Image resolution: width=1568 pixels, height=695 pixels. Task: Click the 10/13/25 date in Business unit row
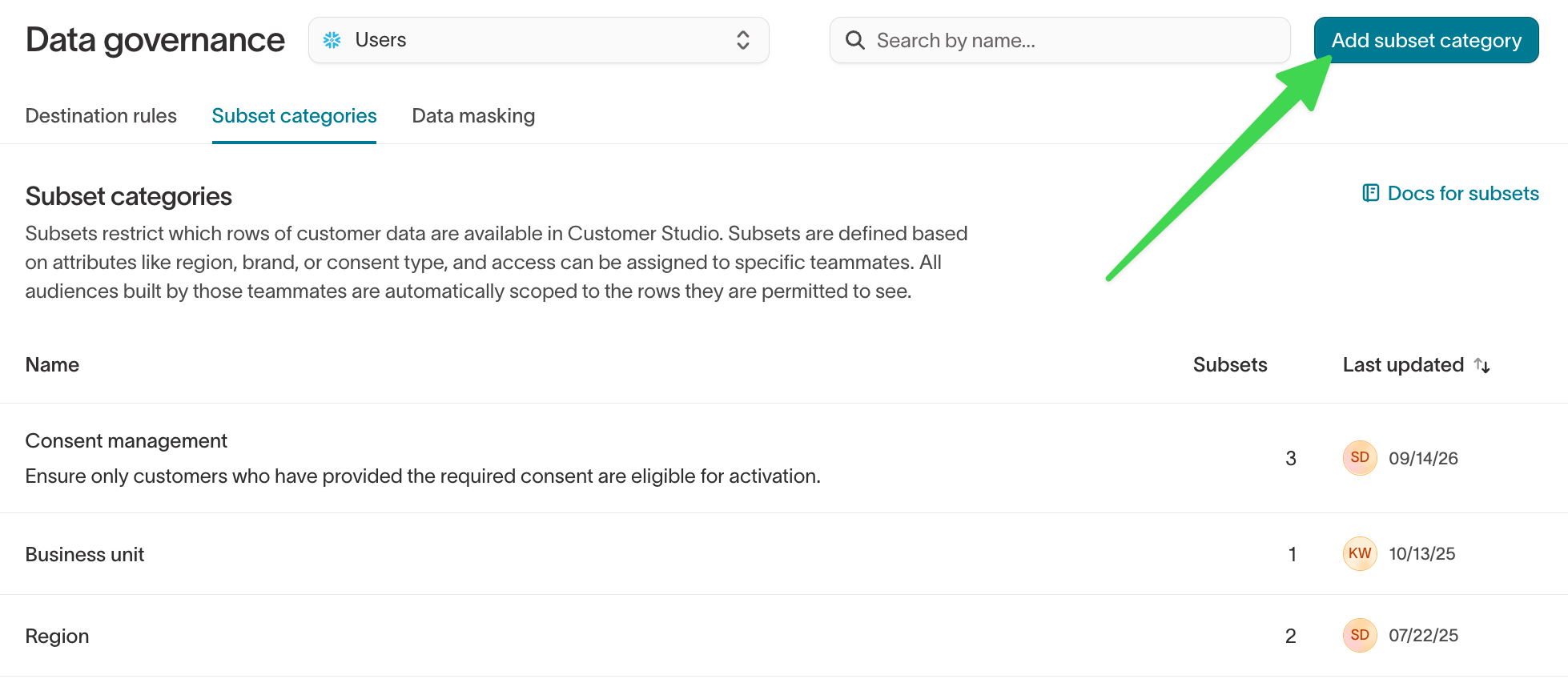tap(1421, 554)
